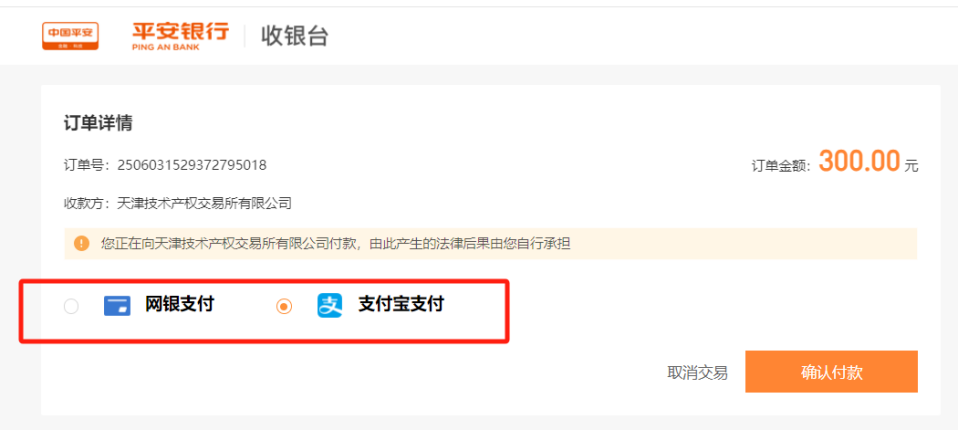Click the legal warning notice text
This screenshot has width=958, height=430.
336,244
